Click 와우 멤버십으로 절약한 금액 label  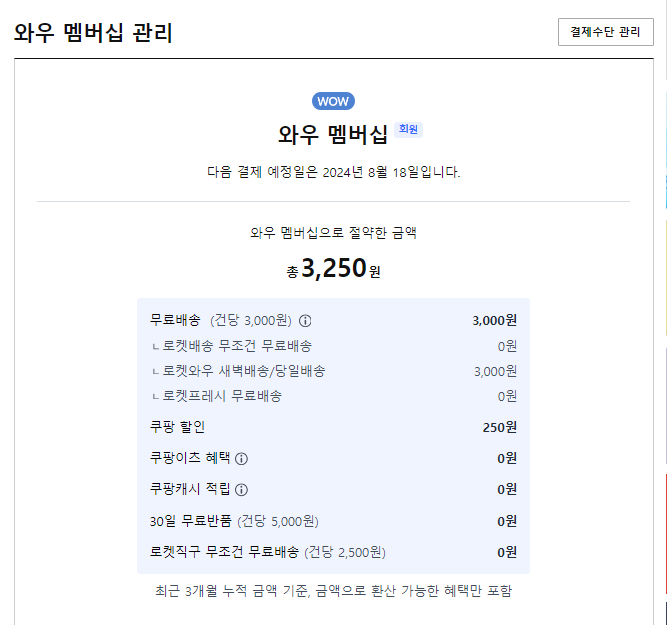pyautogui.click(x=333, y=233)
